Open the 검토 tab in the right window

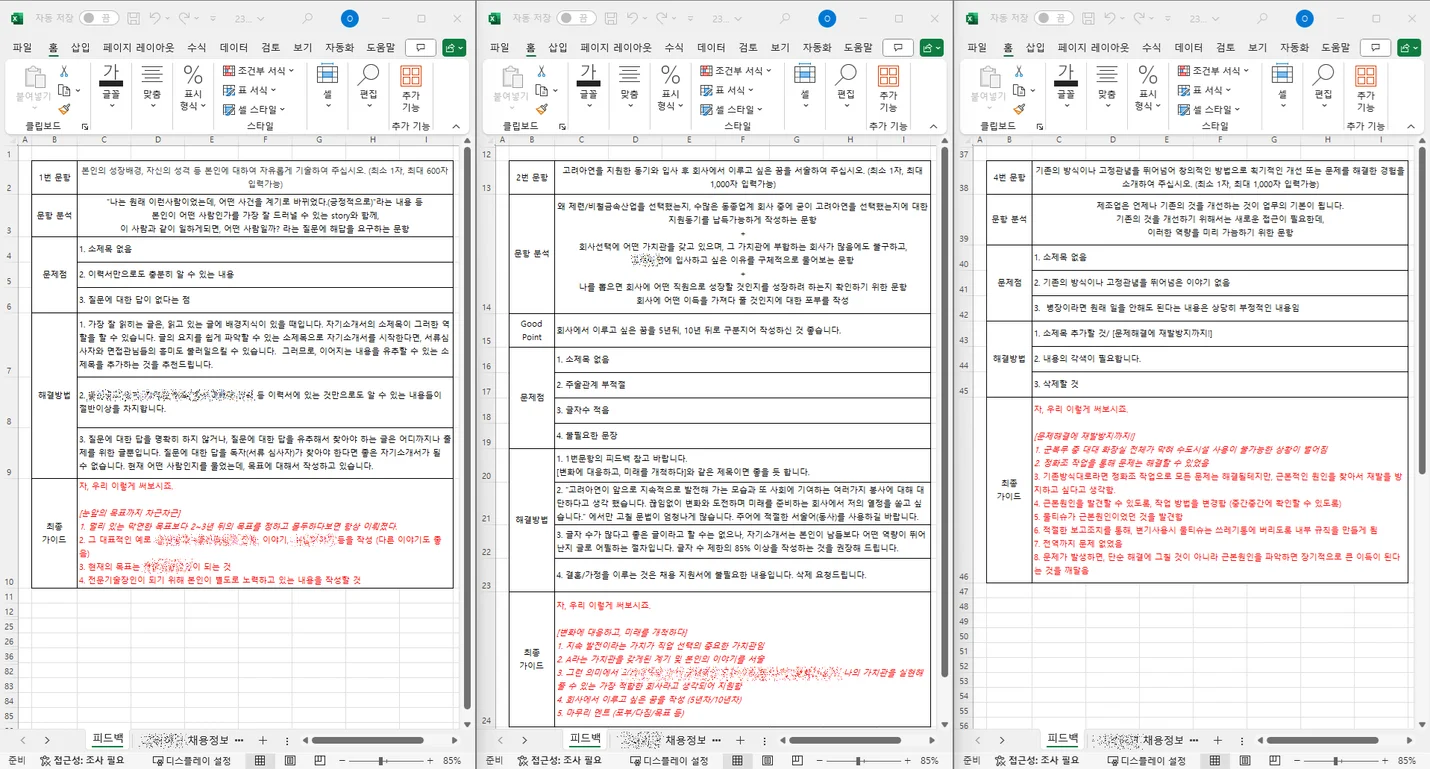[x=1225, y=47]
